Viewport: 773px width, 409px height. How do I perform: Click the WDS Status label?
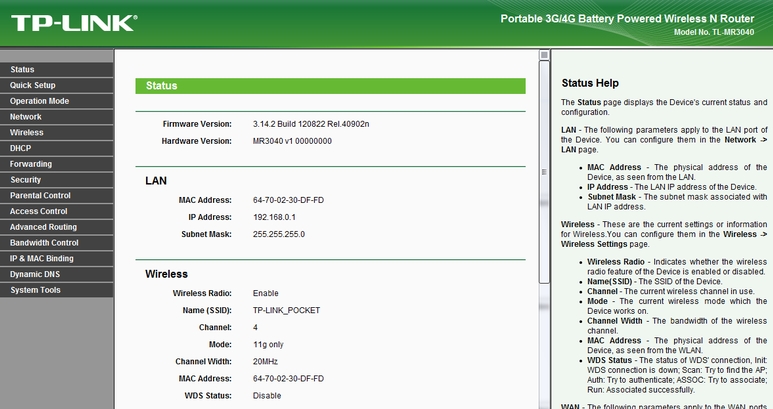[x=208, y=396]
